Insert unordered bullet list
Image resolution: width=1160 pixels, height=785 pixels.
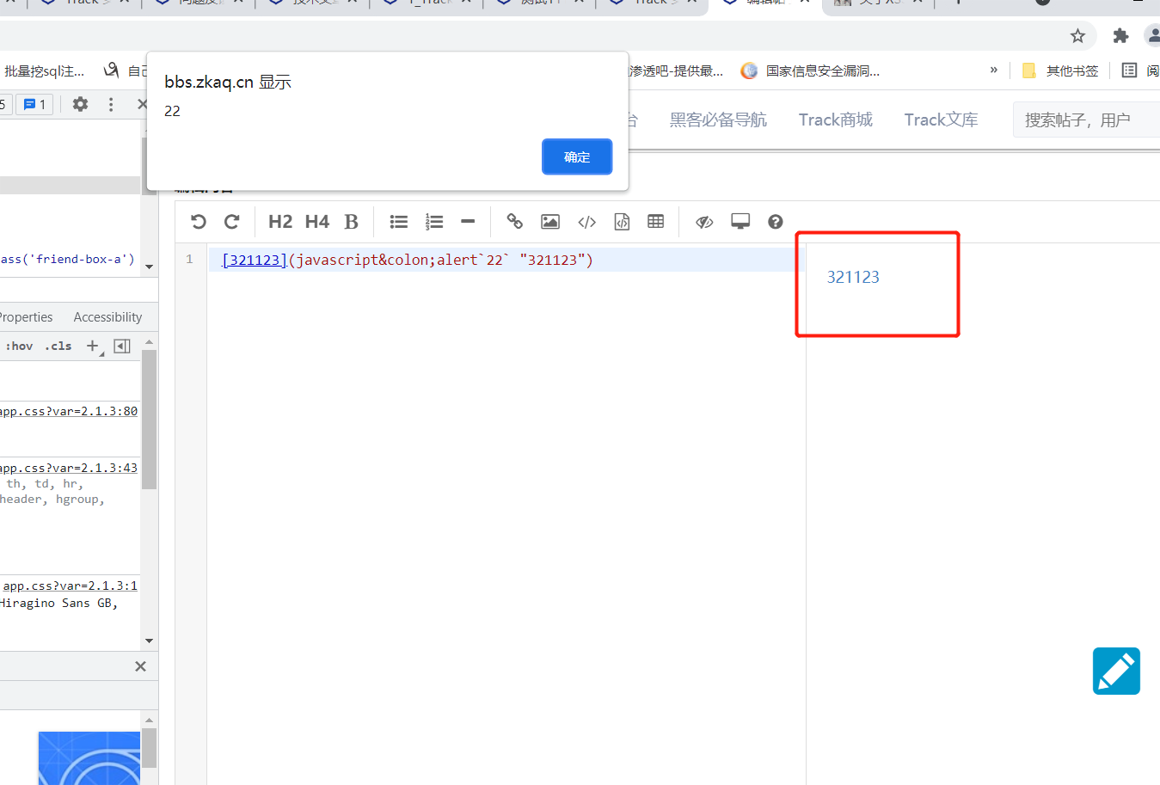pyautogui.click(x=399, y=222)
